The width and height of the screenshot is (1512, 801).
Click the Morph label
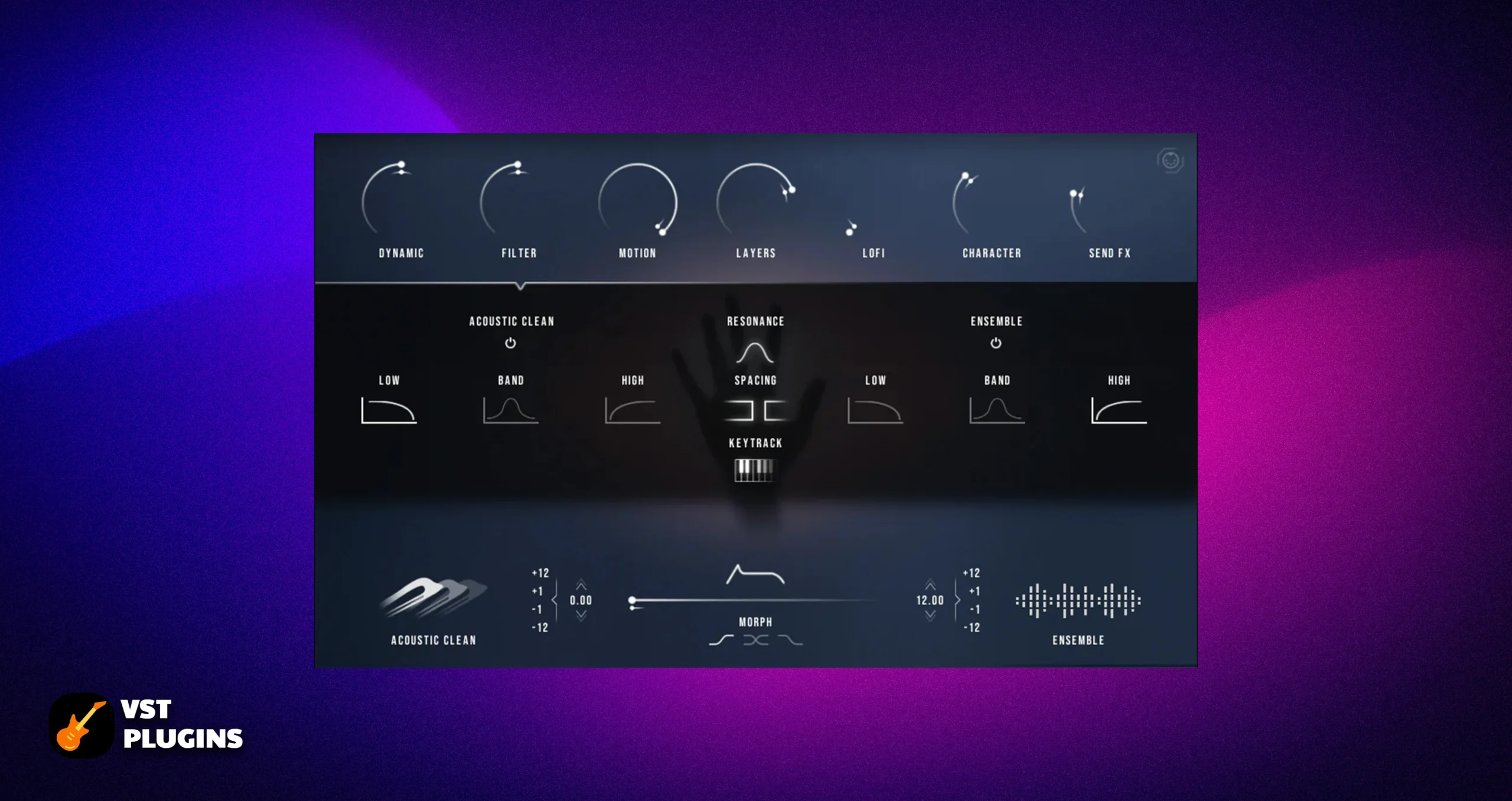pyautogui.click(x=755, y=622)
